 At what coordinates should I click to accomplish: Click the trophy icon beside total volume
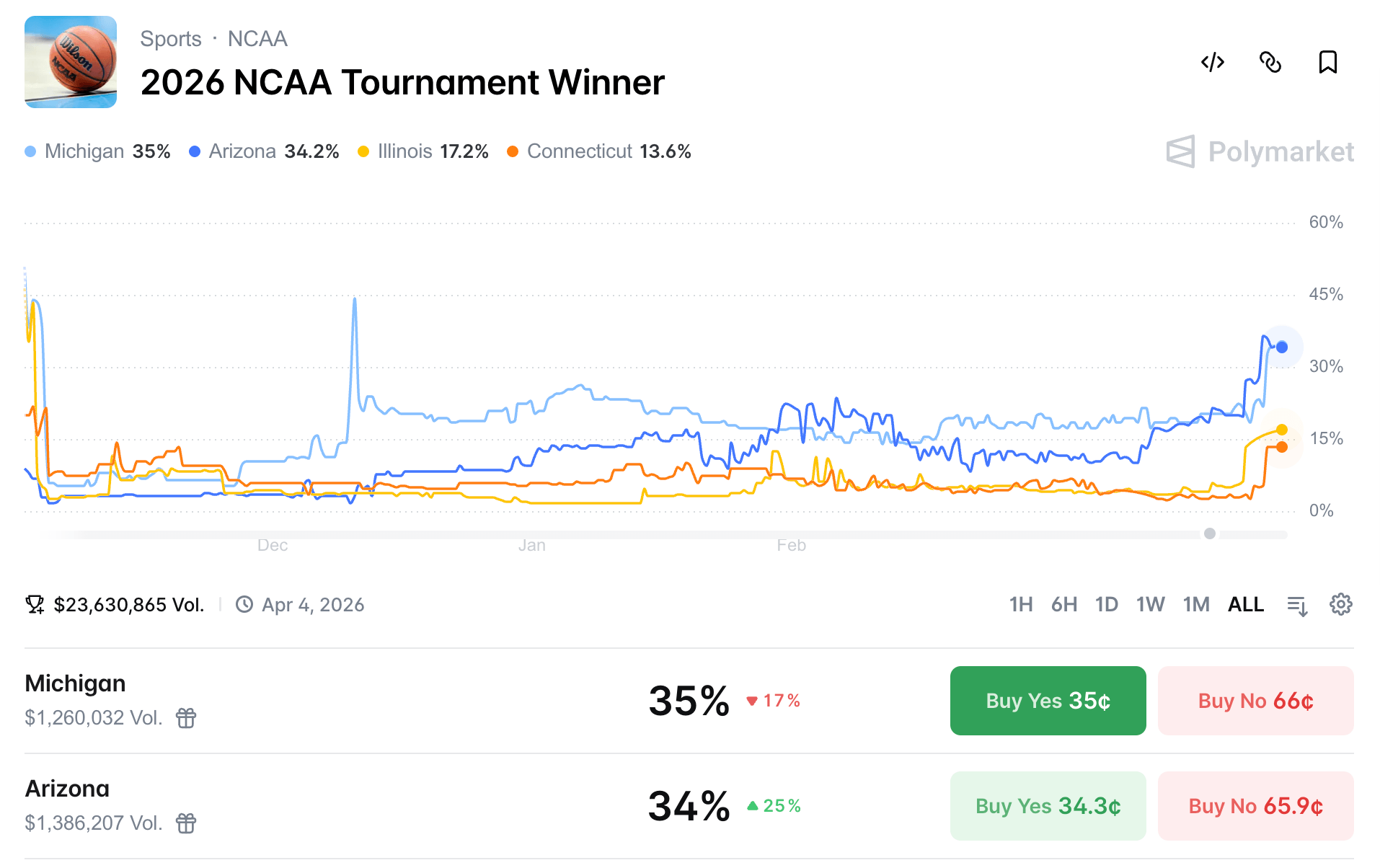coord(34,604)
